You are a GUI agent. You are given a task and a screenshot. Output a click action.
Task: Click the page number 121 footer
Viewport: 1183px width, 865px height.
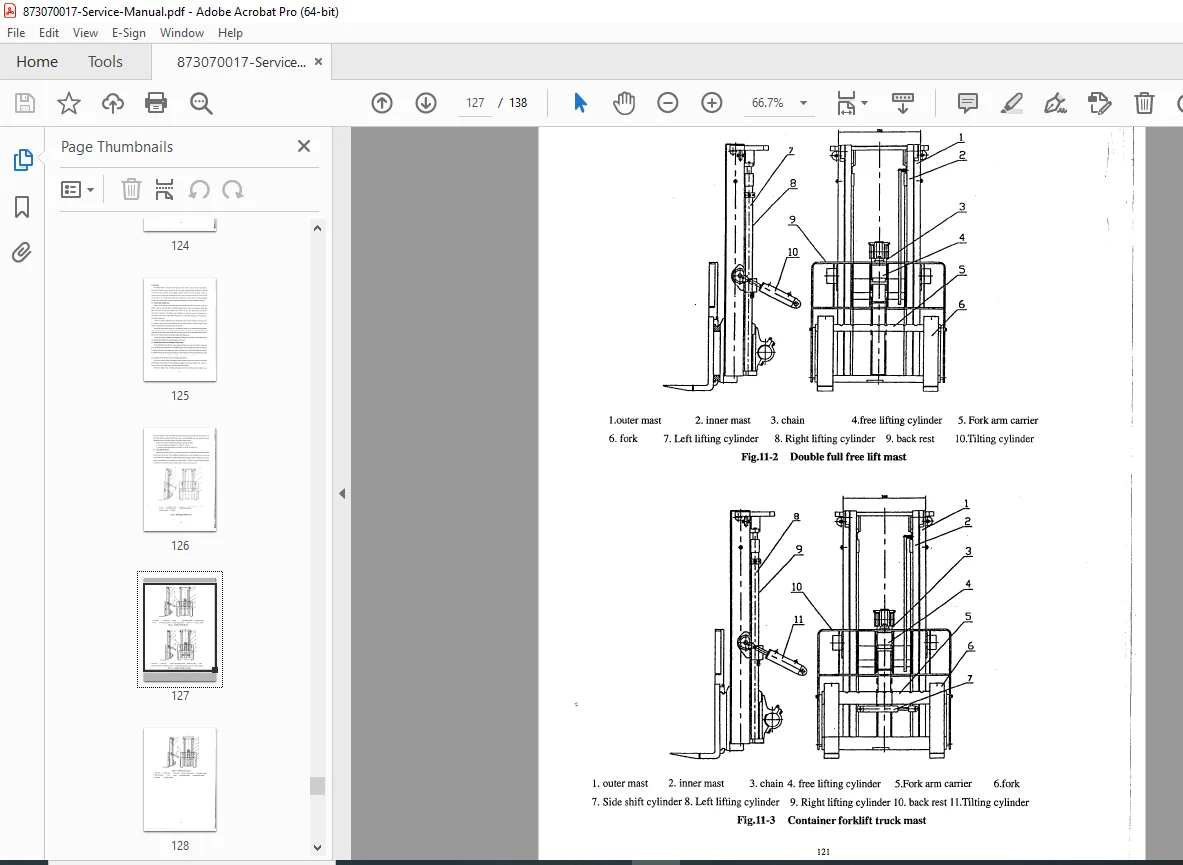tap(823, 852)
